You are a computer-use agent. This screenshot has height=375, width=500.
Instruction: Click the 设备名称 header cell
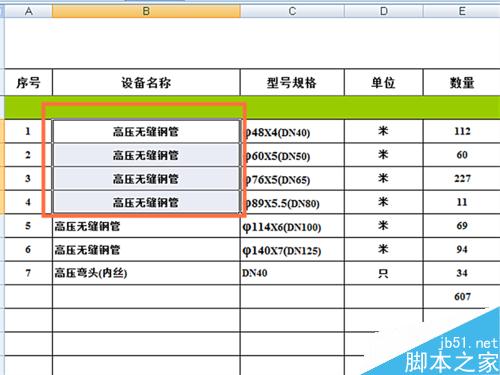point(146,82)
